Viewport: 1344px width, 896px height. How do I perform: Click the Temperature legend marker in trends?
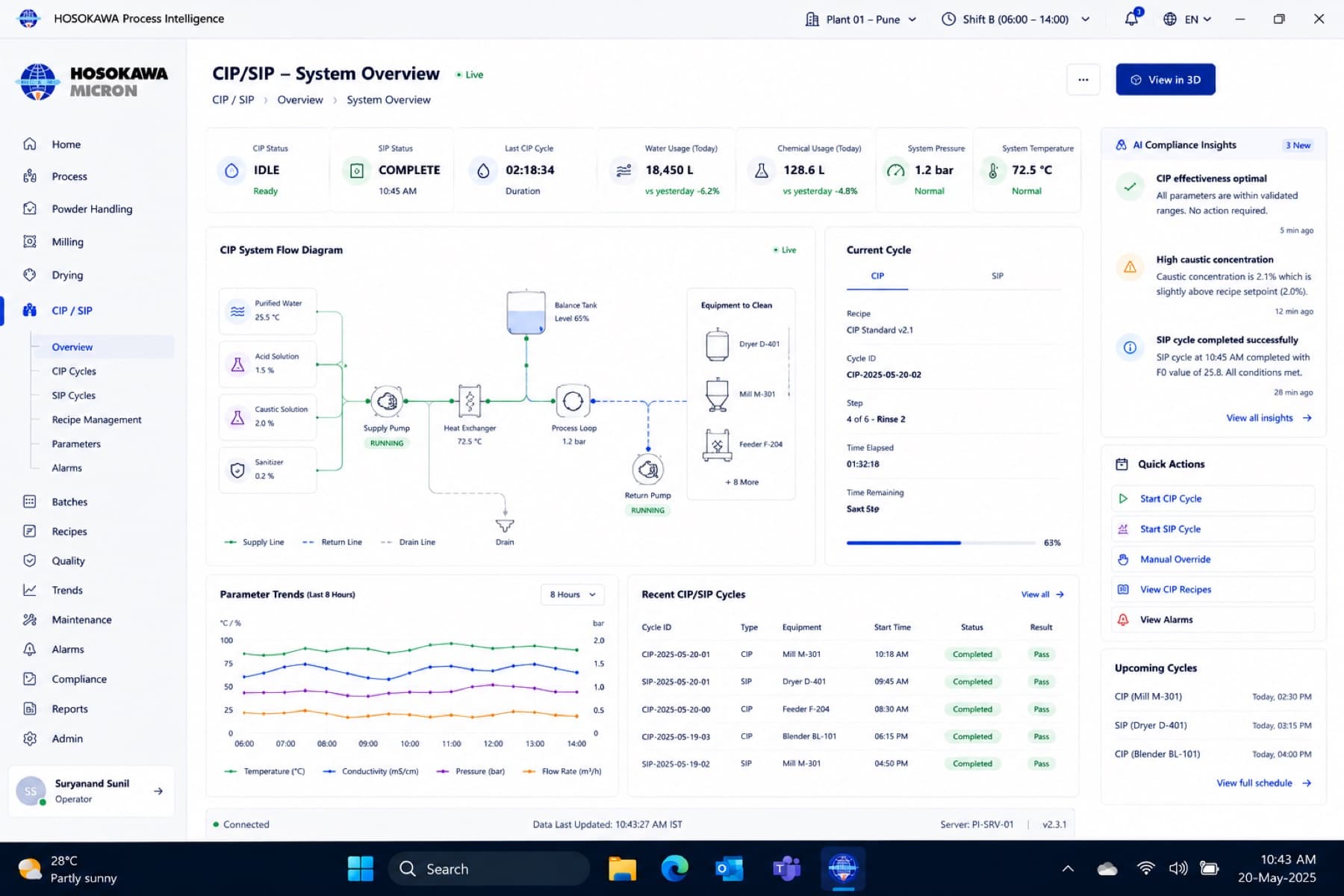tap(231, 771)
